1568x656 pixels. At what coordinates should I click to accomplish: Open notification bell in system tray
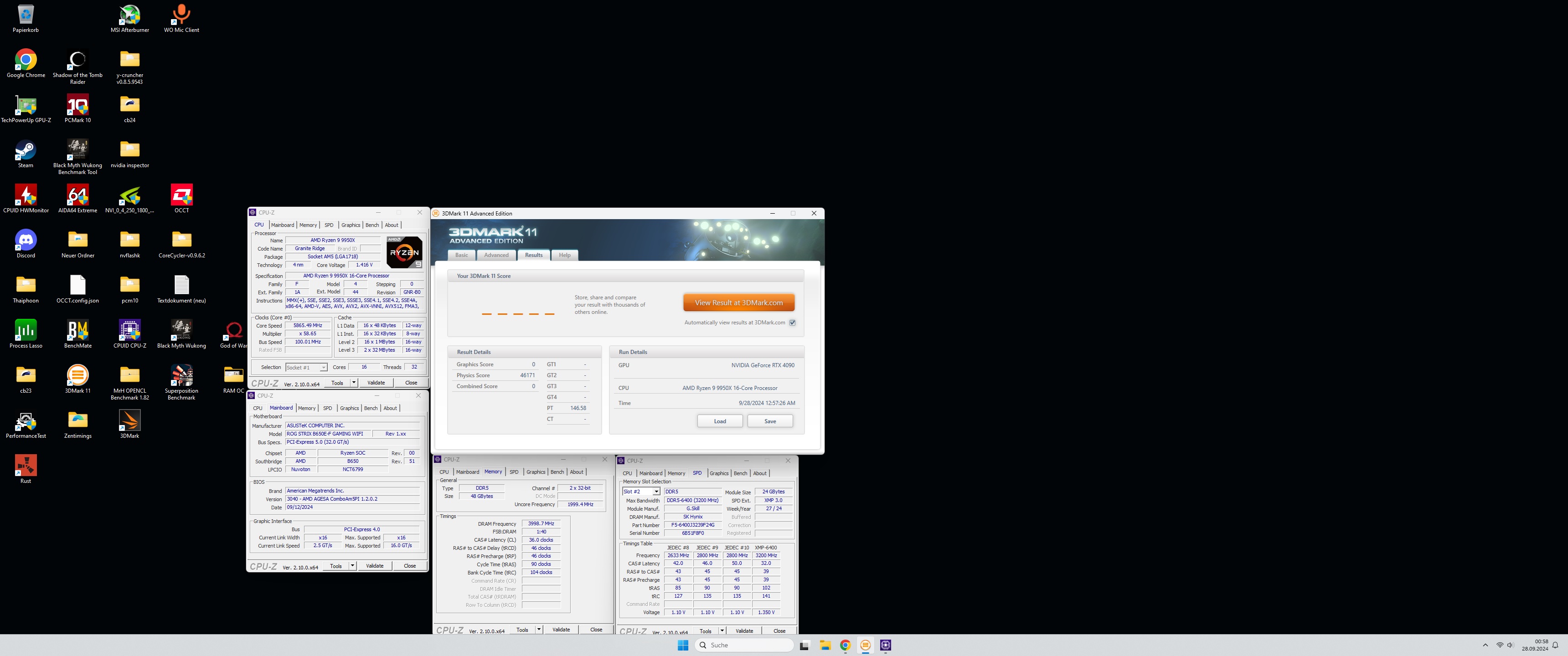pos(1555,645)
